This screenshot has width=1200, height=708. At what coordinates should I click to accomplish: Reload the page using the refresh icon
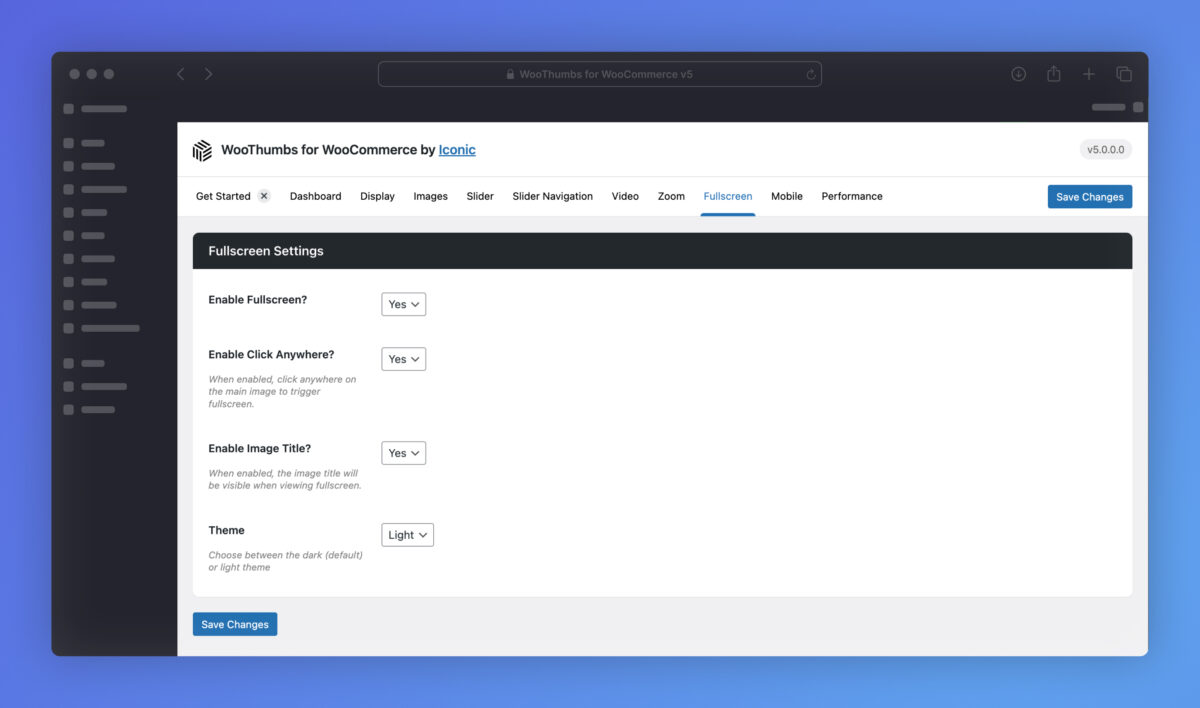811,74
